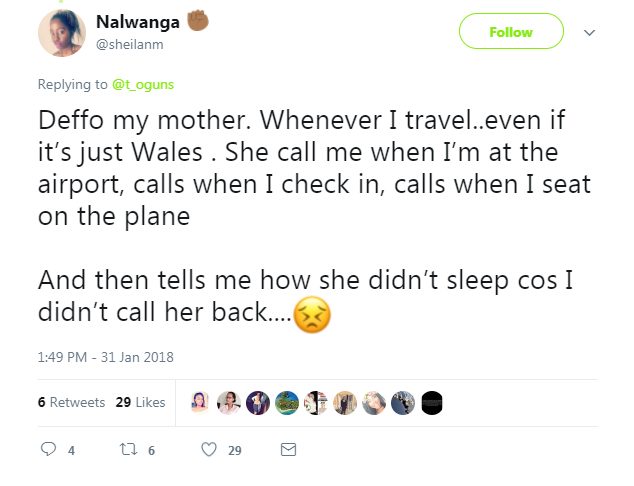The height and width of the screenshot is (486, 634).
Task: Click the reply count number 4
Action: 71,451
